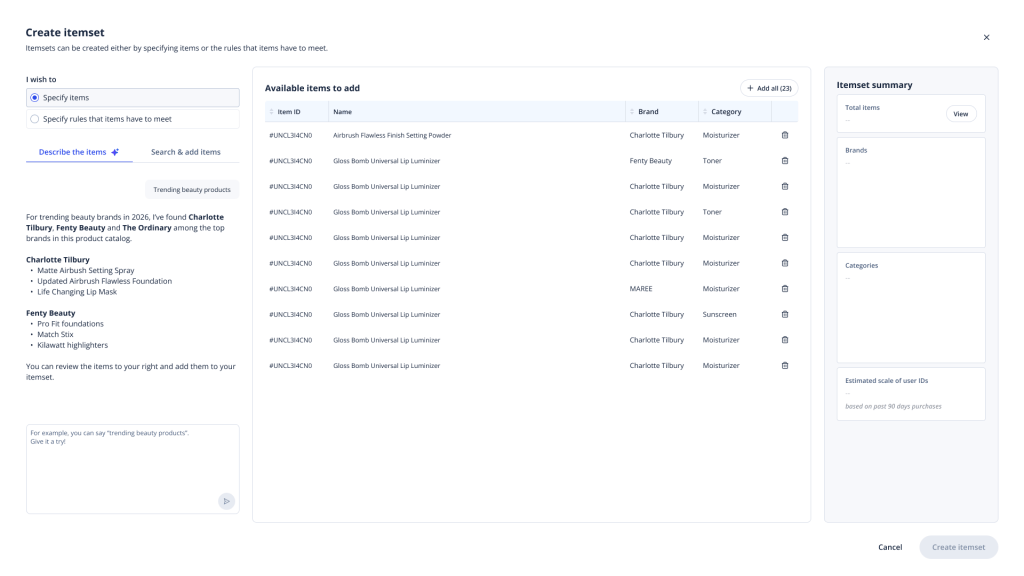
Task: Click the Categories summary card
Action: (911, 308)
